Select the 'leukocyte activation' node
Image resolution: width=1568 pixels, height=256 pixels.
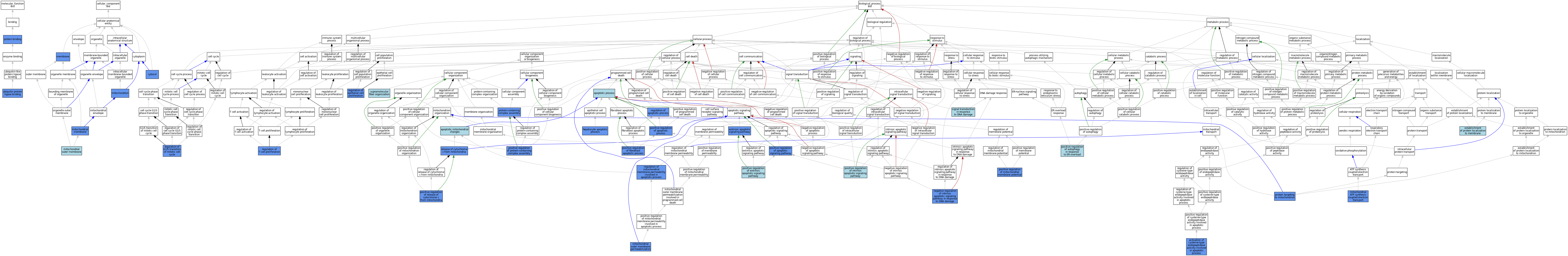click(x=274, y=74)
